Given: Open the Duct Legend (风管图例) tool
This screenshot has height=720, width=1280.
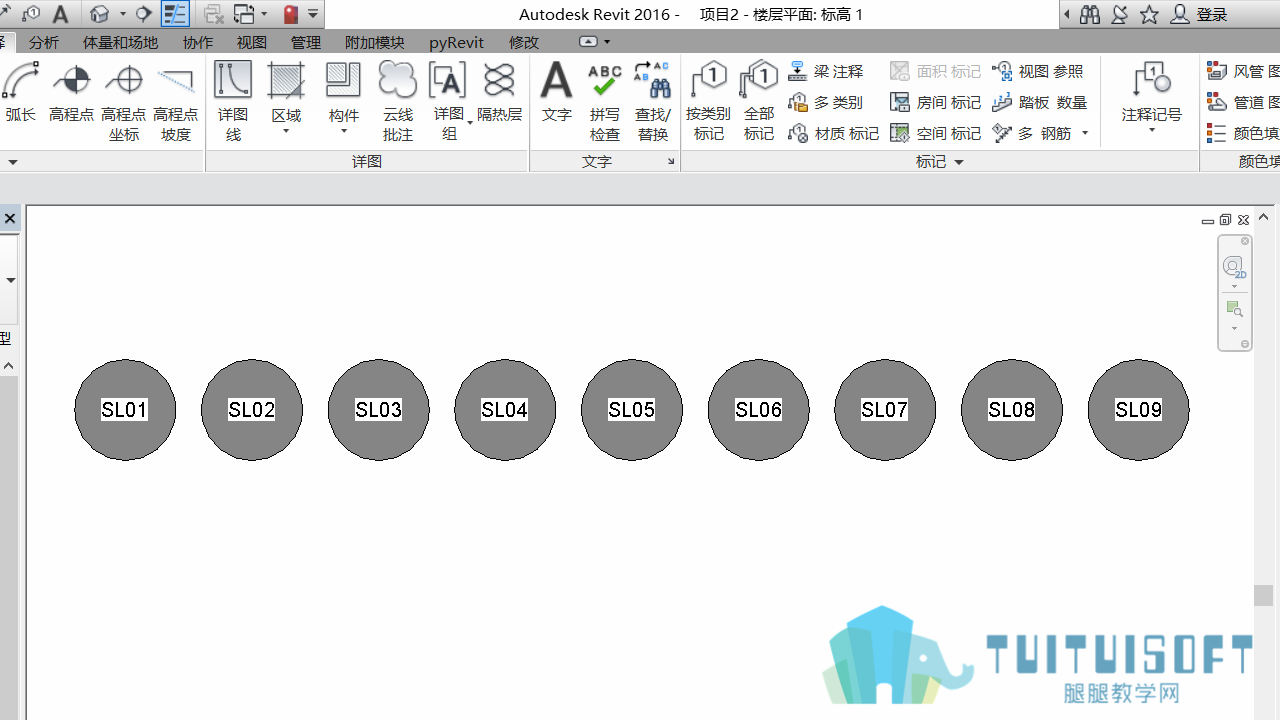Looking at the screenshot, I should click(1242, 71).
